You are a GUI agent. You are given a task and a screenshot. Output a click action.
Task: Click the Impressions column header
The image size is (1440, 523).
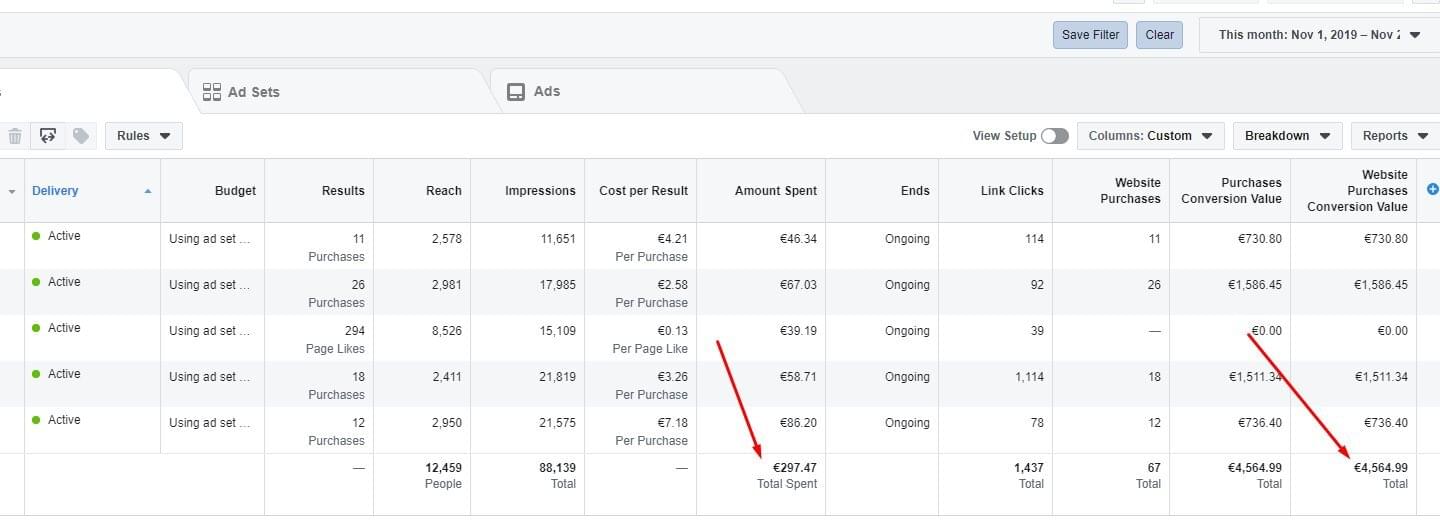coord(540,191)
